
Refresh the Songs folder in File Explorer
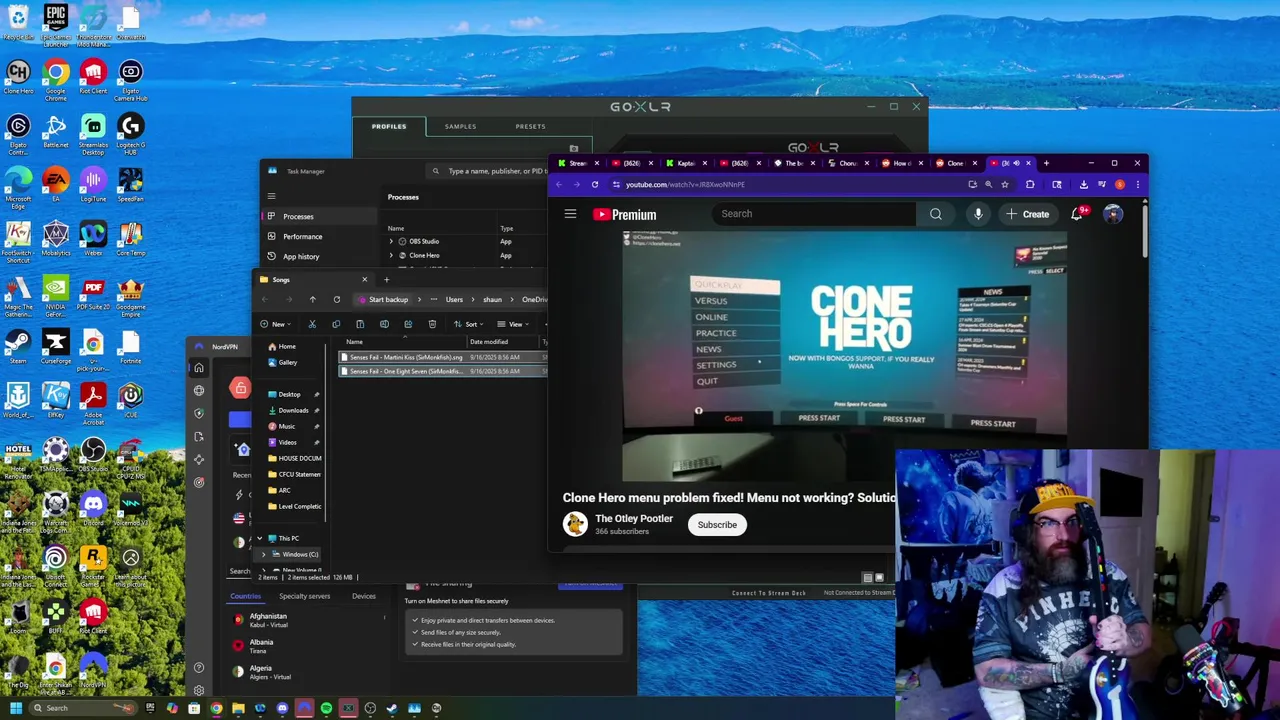(336, 299)
